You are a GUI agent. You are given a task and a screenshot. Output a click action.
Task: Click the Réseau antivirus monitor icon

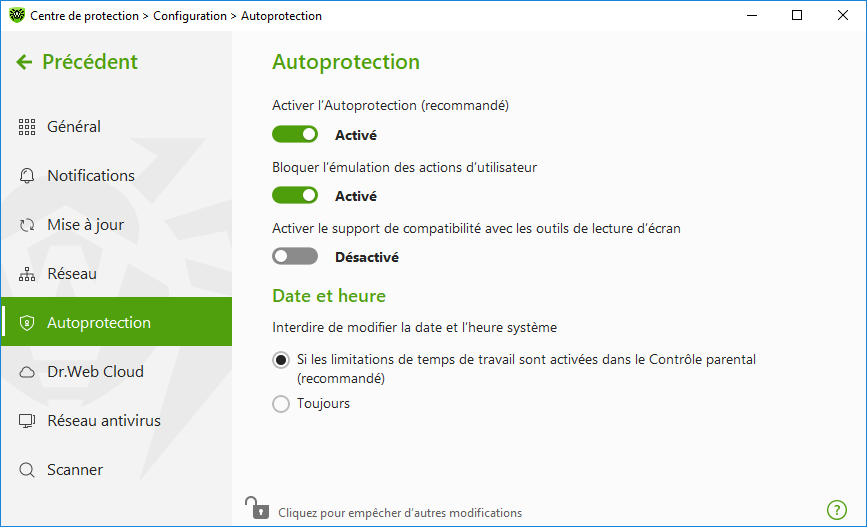coord(27,421)
